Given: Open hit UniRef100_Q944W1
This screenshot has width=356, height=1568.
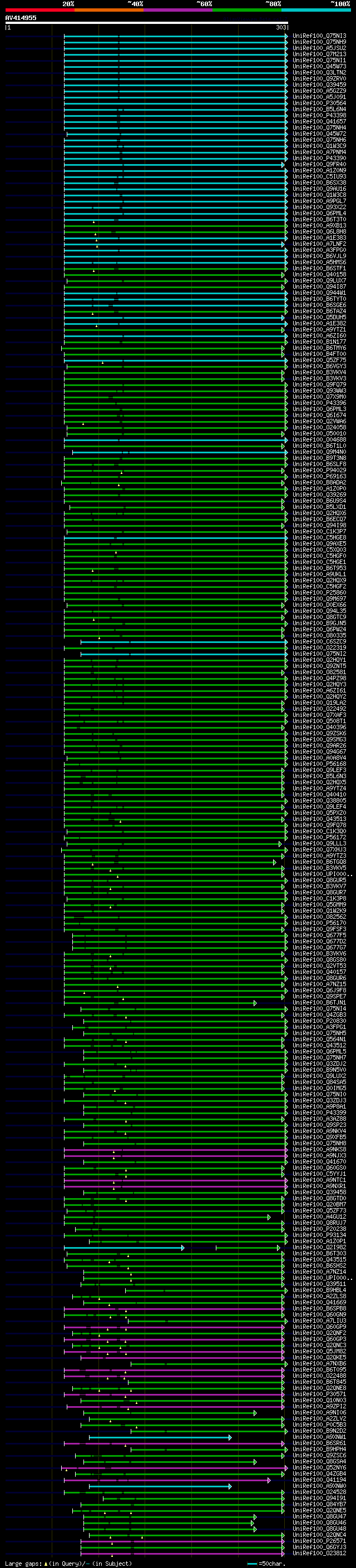Looking at the screenshot, I should [x=319, y=293].
